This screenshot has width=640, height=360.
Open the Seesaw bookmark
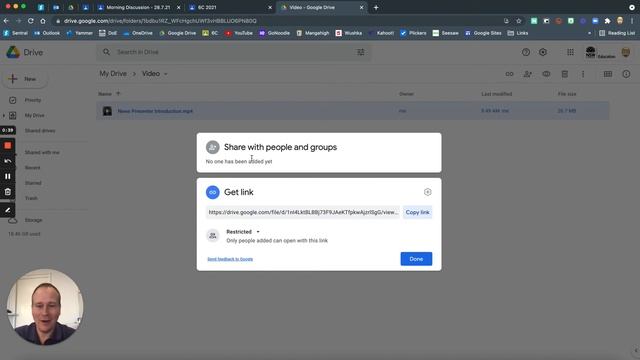point(445,33)
